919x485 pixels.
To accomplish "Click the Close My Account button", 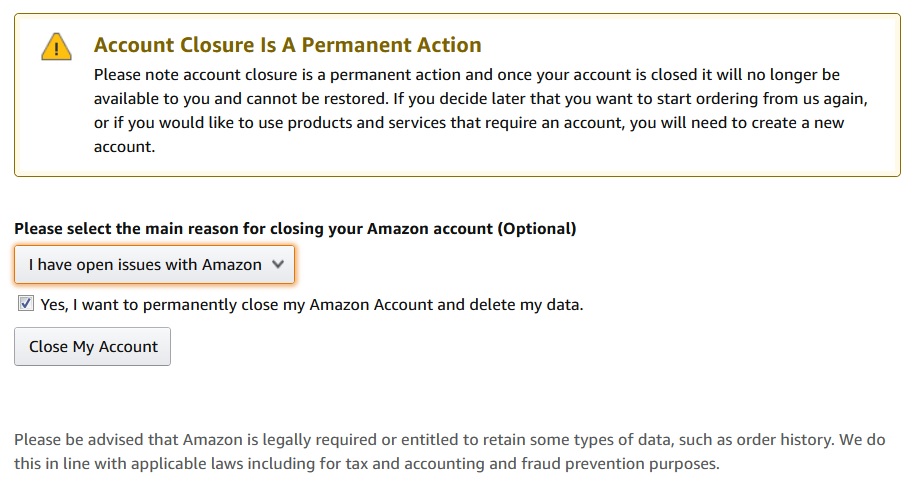I will [93, 347].
